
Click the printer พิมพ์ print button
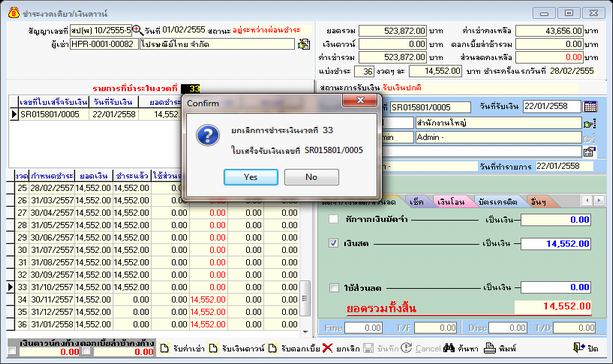click(500, 348)
